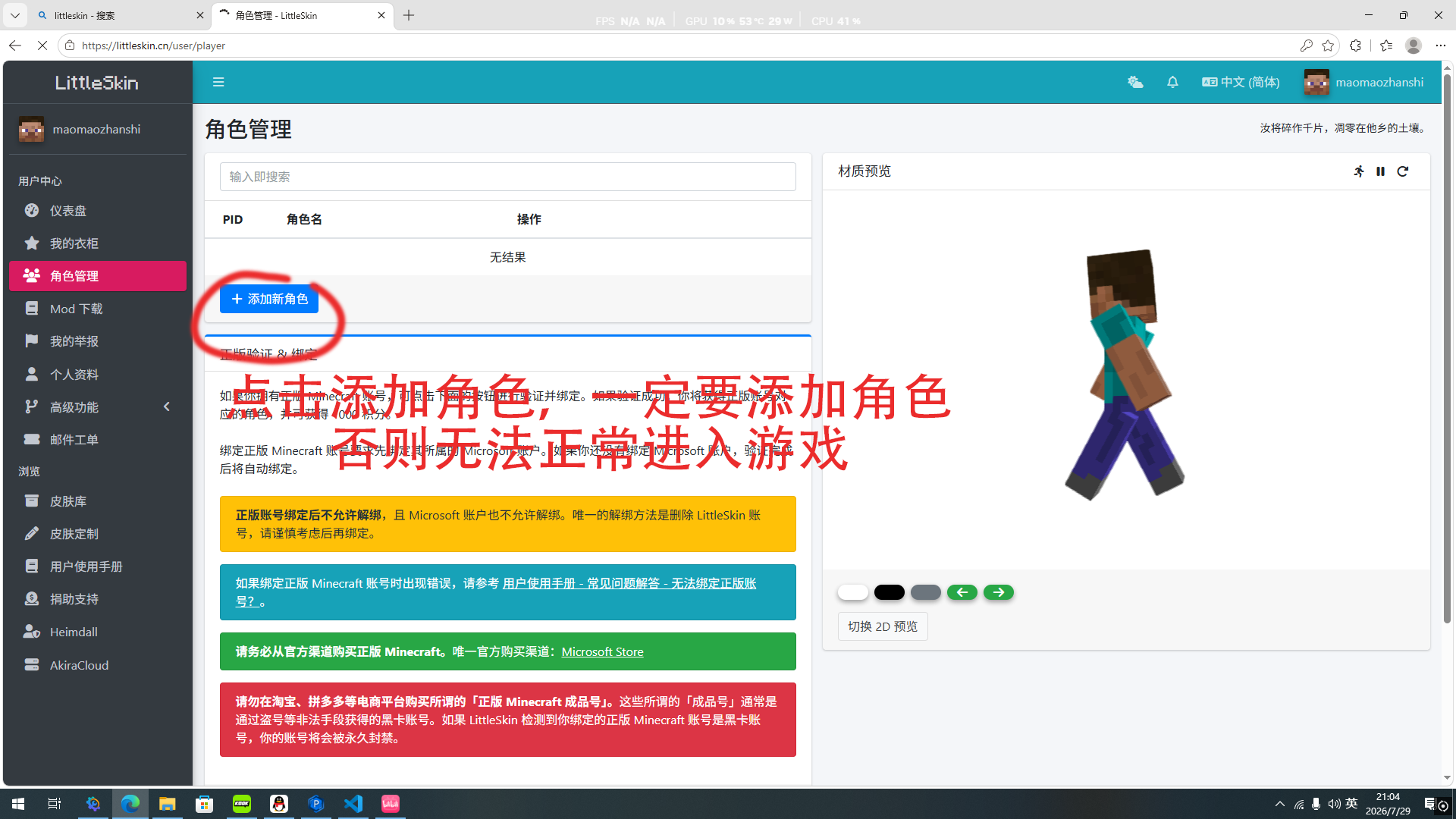Click the address bar URL

[x=154, y=45]
